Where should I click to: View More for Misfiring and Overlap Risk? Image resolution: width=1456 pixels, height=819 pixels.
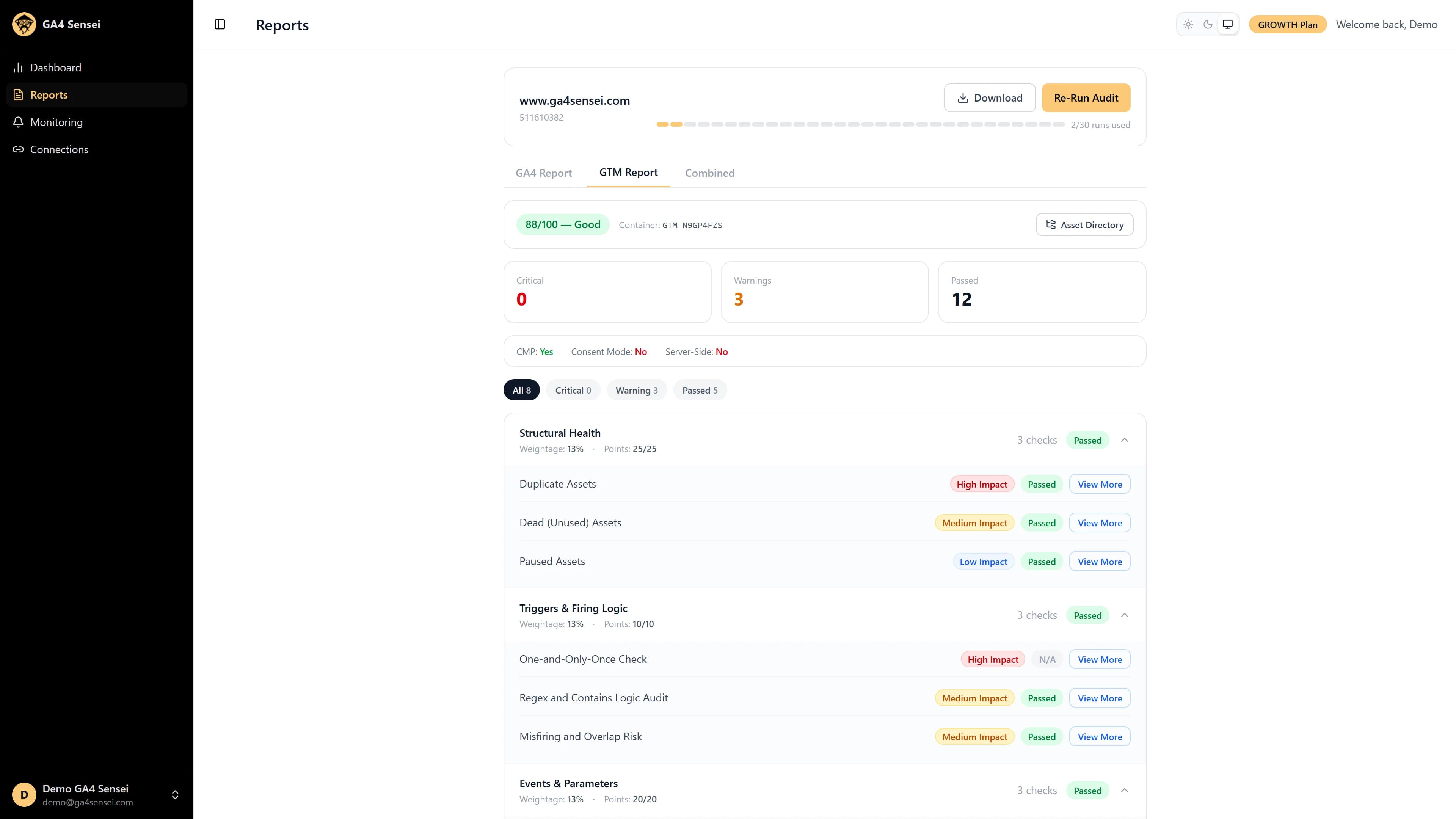coord(1099,736)
